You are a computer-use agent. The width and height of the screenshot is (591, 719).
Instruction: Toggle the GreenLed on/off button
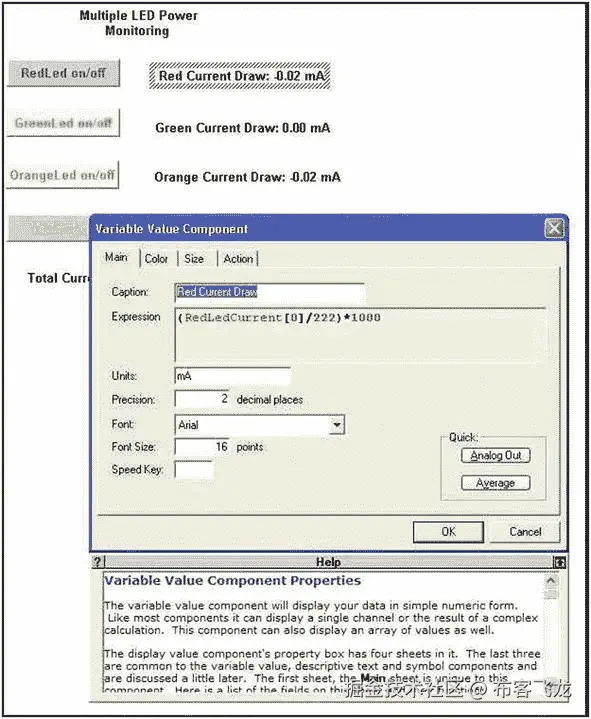[63, 122]
